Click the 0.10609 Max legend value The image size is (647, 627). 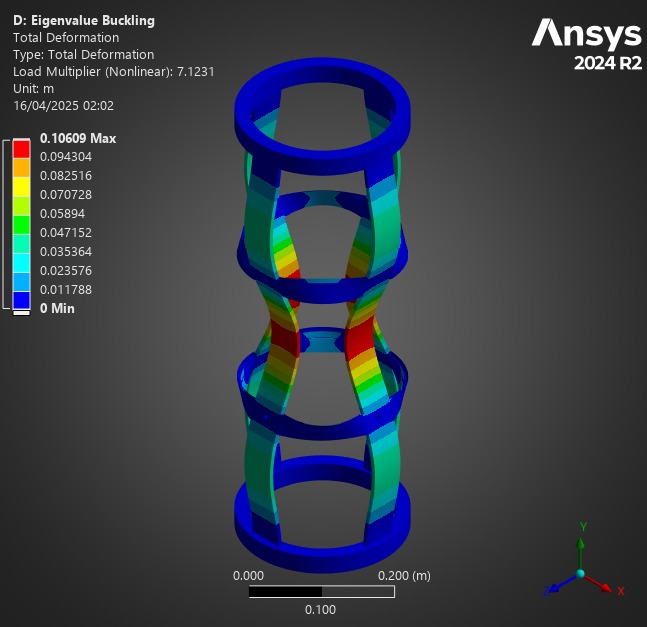pyautogui.click(x=77, y=138)
